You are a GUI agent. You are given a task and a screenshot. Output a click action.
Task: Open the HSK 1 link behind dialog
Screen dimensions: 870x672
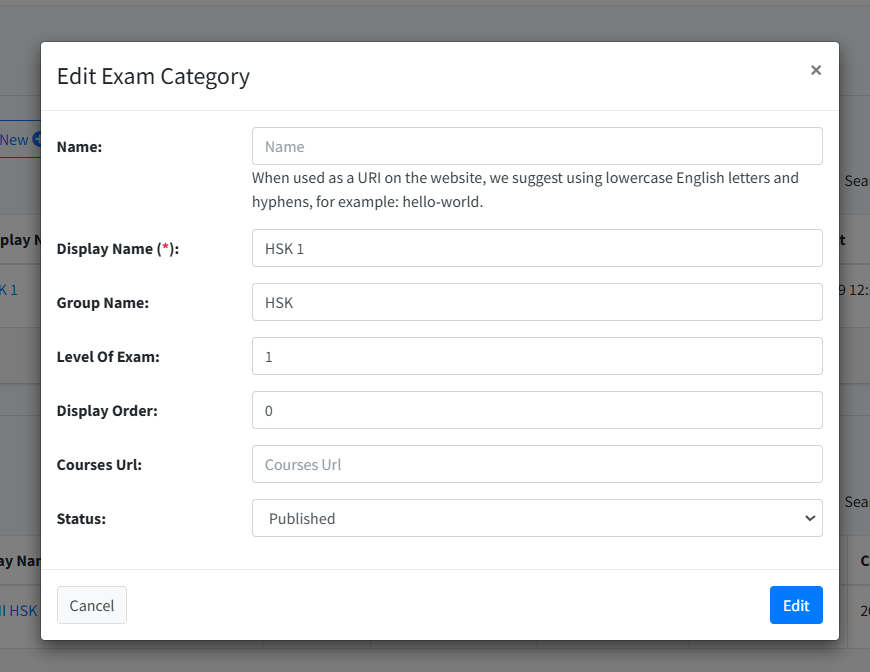[x=9, y=290]
